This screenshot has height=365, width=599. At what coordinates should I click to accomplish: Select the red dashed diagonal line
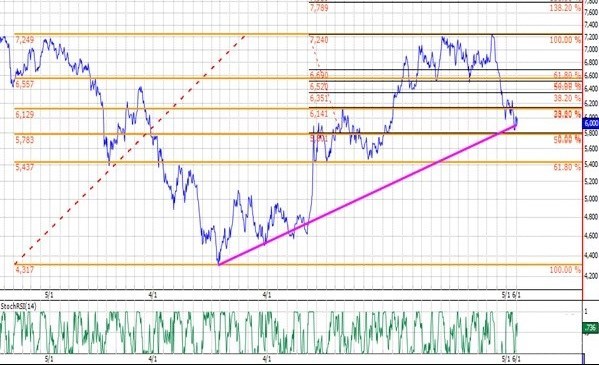coord(130,149)
